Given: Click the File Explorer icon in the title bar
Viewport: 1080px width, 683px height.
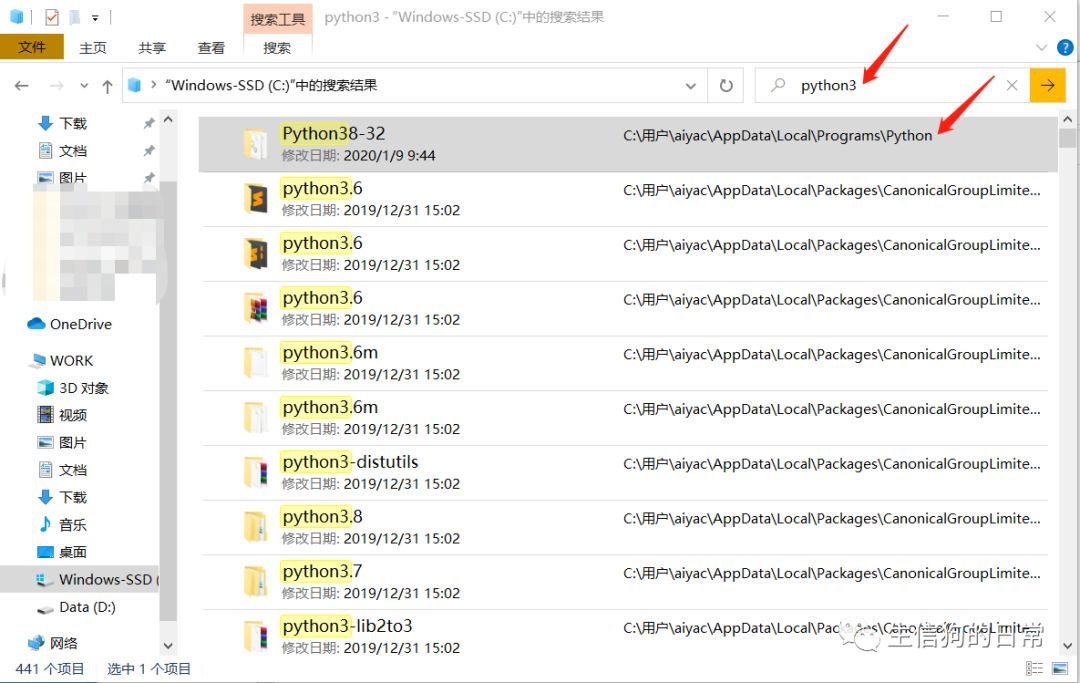Looking at the screenshot, I should pos(17,17).
